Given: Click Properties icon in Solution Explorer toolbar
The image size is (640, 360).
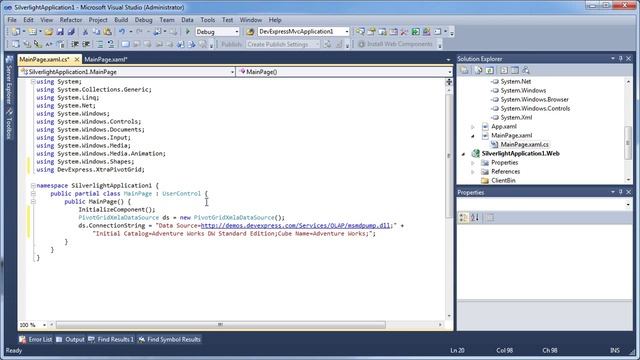Looking at the screenshot, I should [464, 70].
